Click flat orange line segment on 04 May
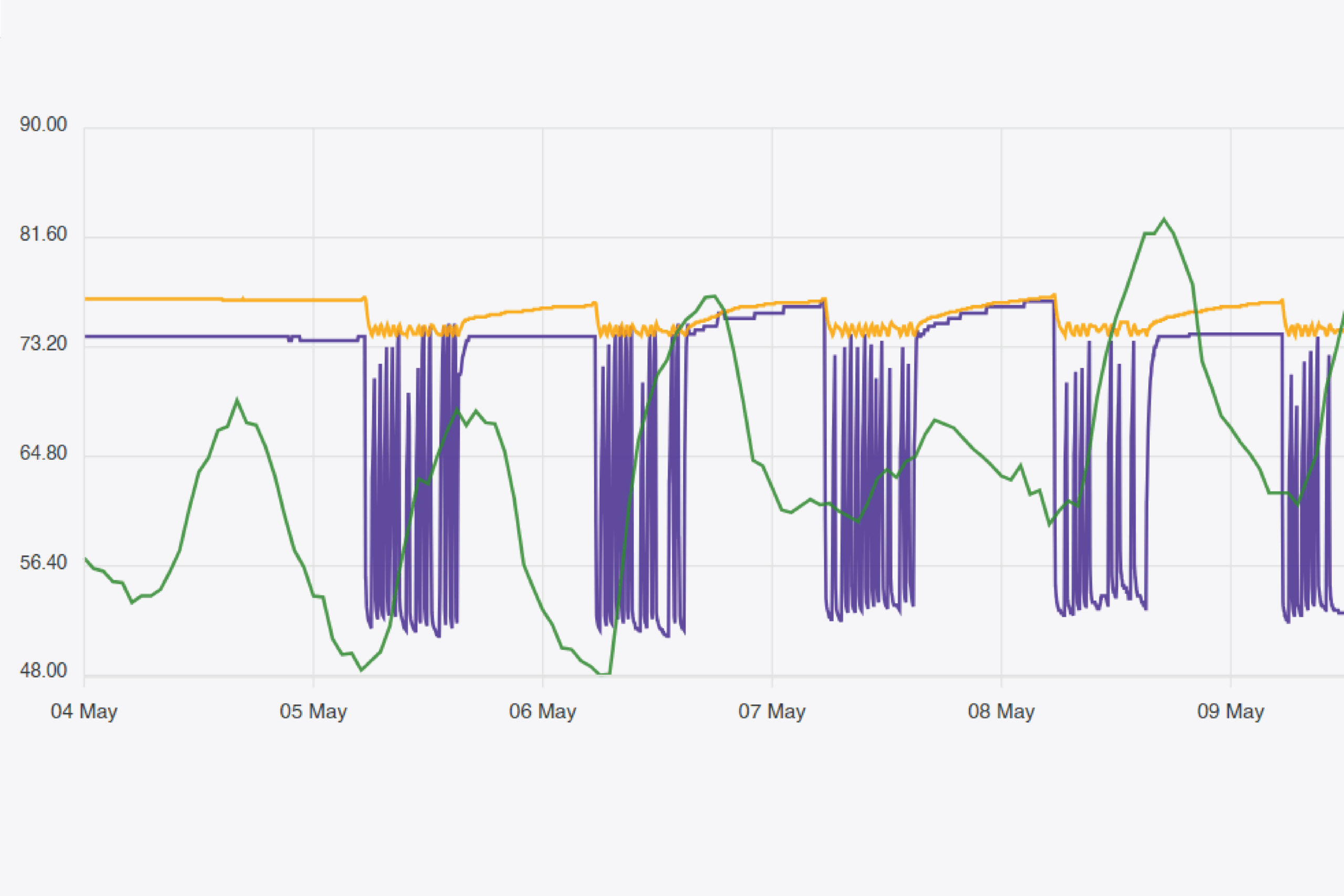The height and width of the screenshot is (896, 1344). tap(172, 299)
